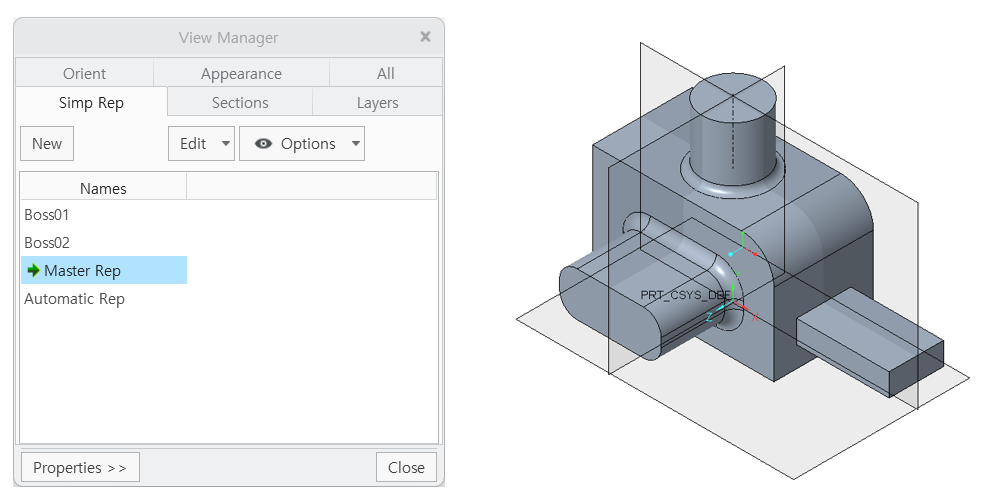The width and height of the screenshot is (997, 502).
Task: Select the Boss01 representation
Action: point(46,215)
